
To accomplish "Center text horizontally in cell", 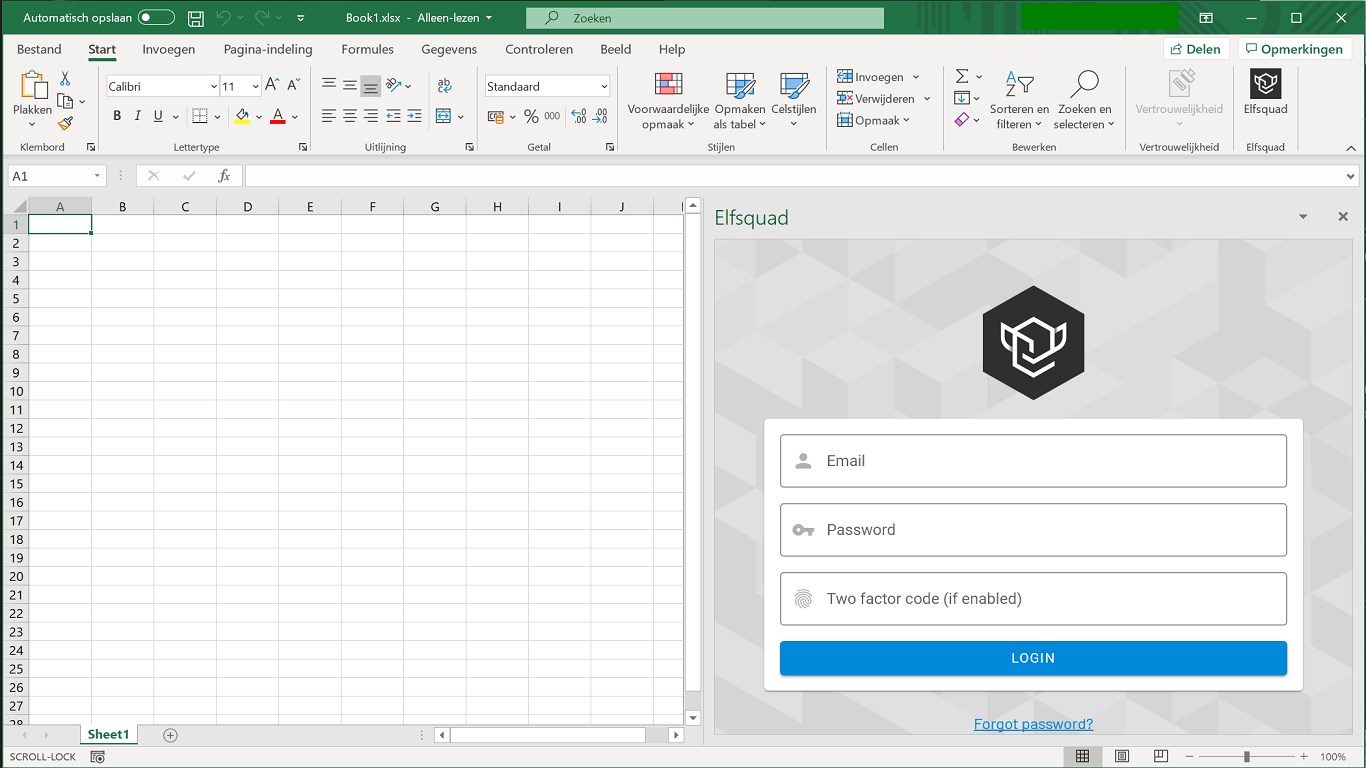I will click(x=349, y=117).
